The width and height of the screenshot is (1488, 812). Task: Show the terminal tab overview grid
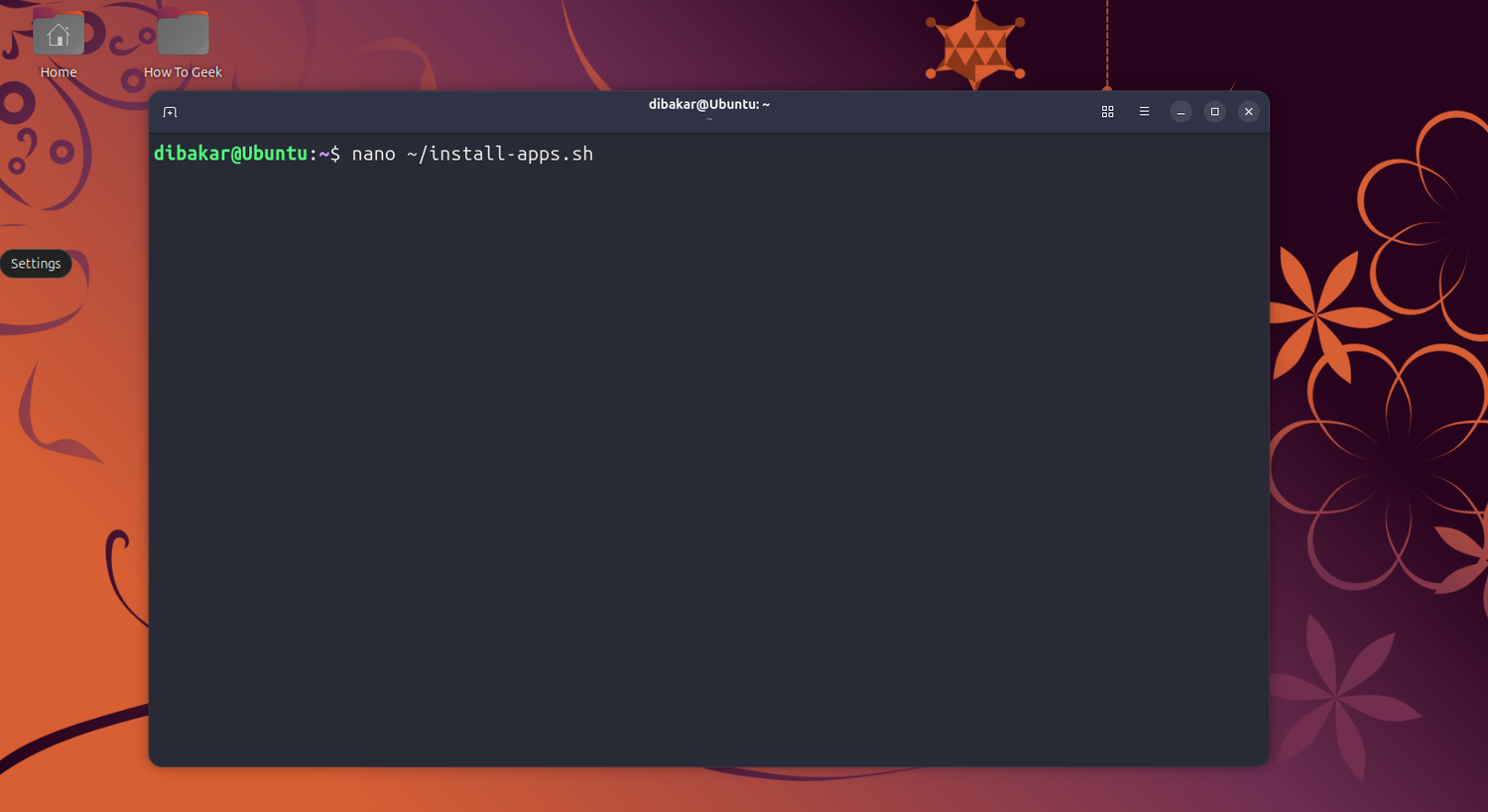coord(1107,112)
